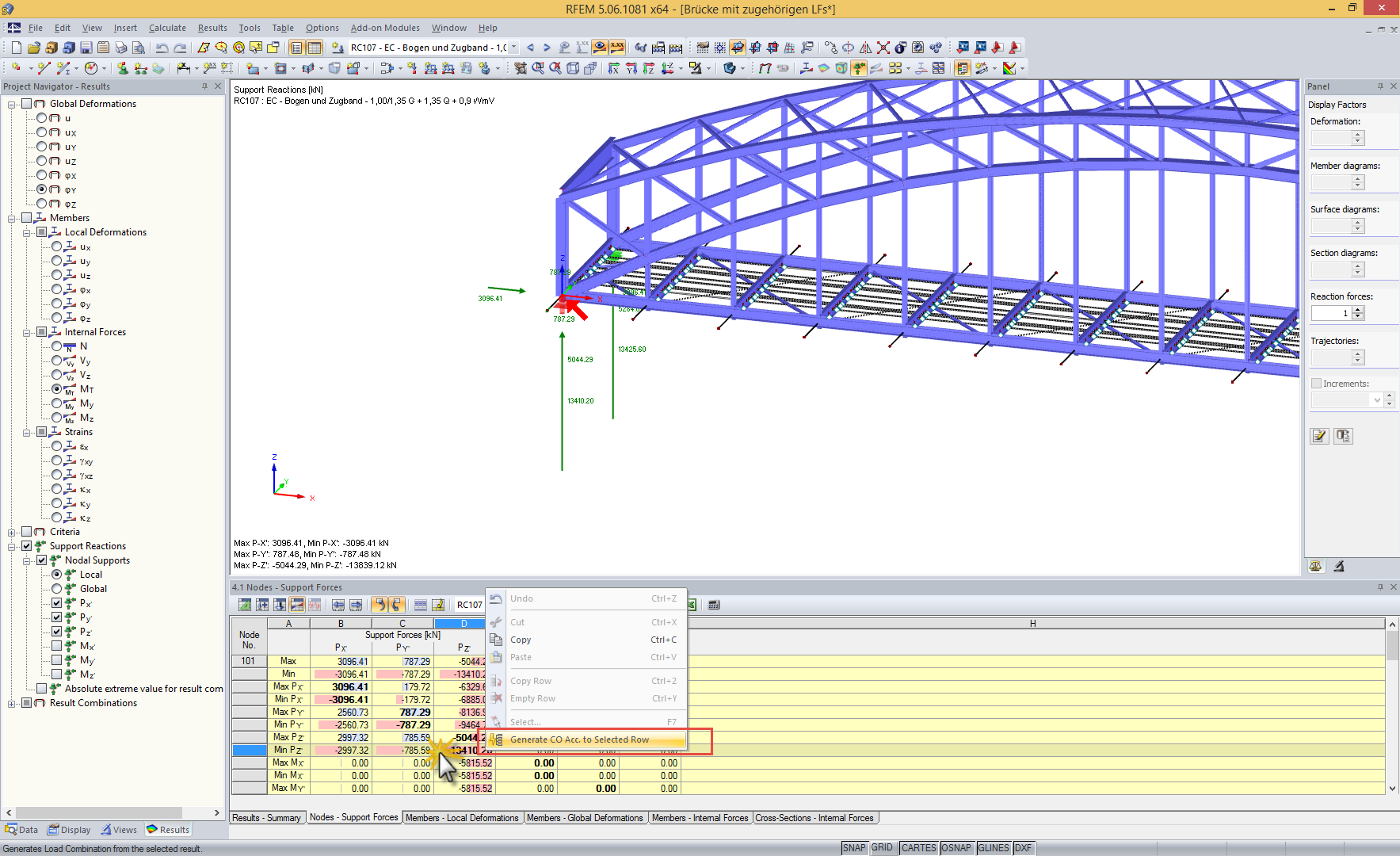This screenshot has height=856, width=1400.
Task: Click the microscope icon at Panel bottom
Action: [x=1339, y=566]
